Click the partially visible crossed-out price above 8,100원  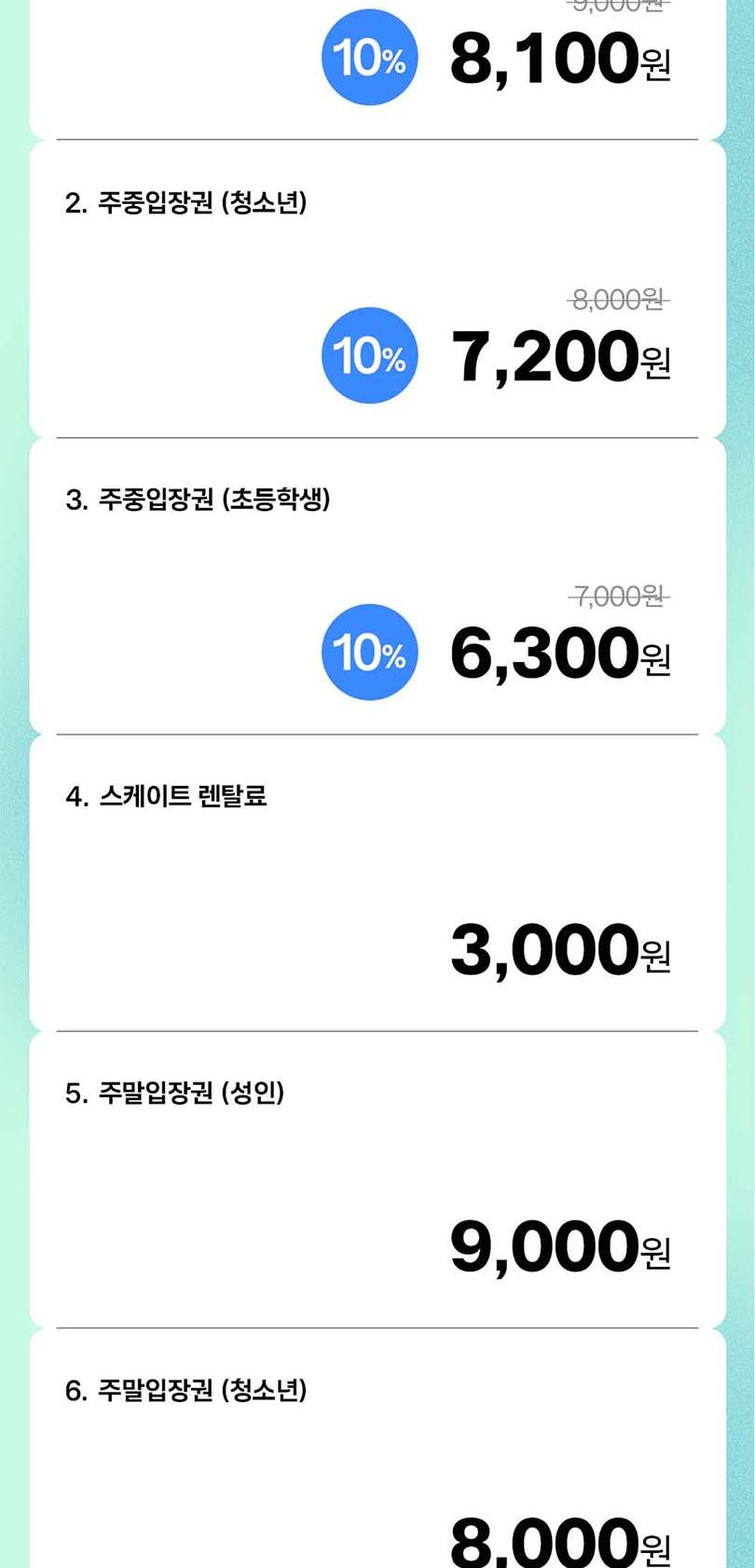[x=618, y=5]
